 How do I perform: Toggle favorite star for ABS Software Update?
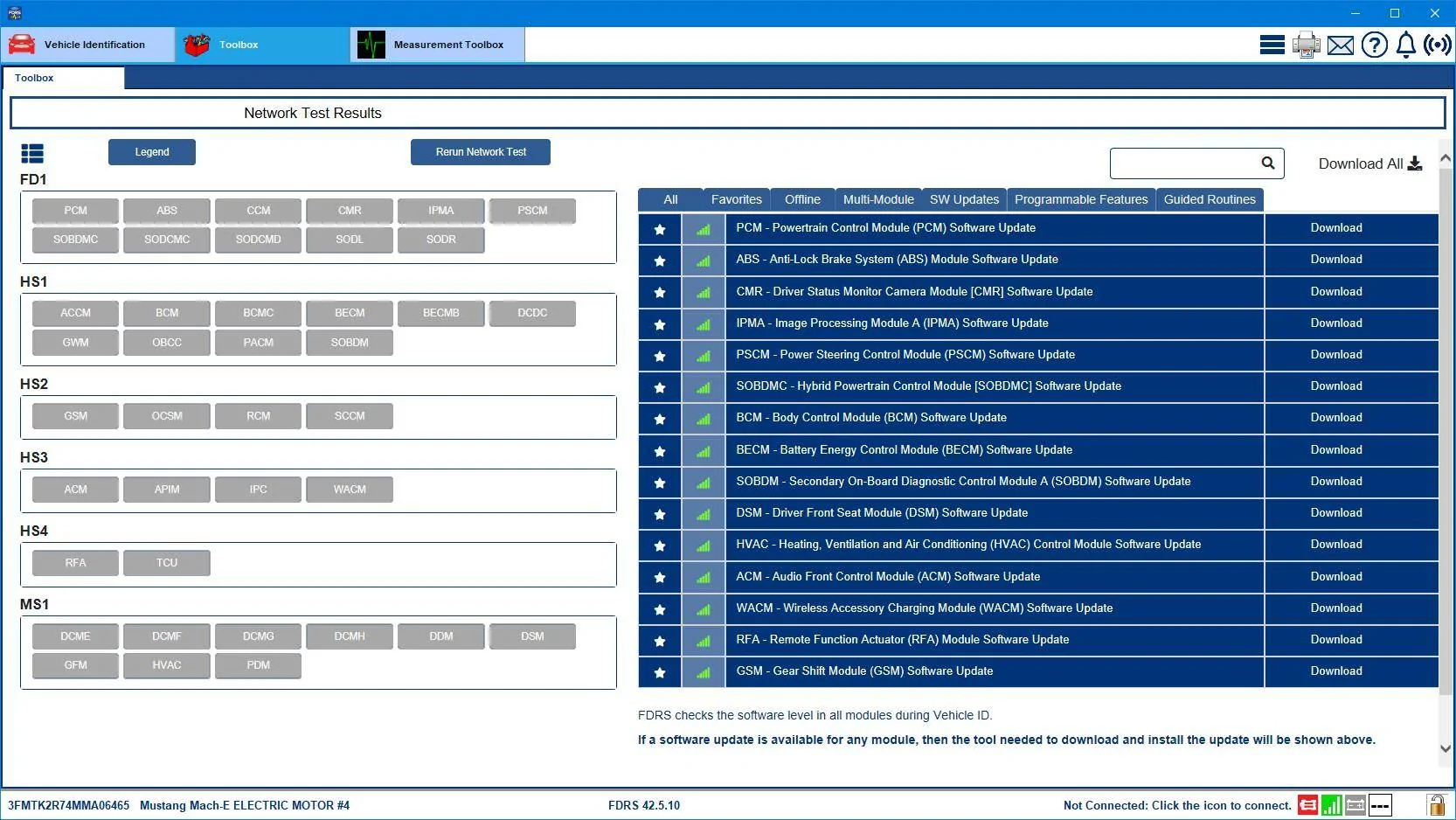pyautogui.click(x=660, y=261)
